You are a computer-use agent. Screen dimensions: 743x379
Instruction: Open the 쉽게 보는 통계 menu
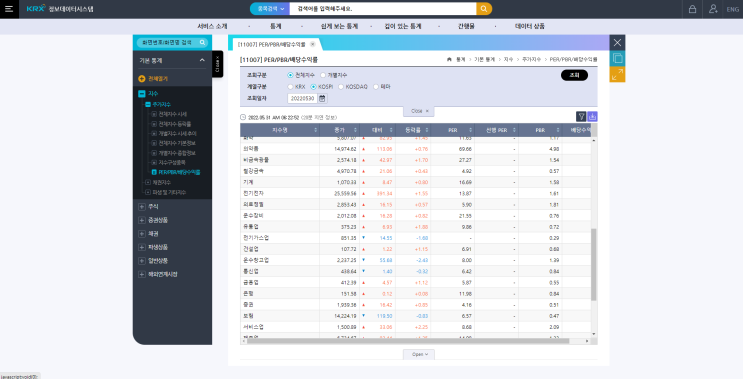point(339,27)
